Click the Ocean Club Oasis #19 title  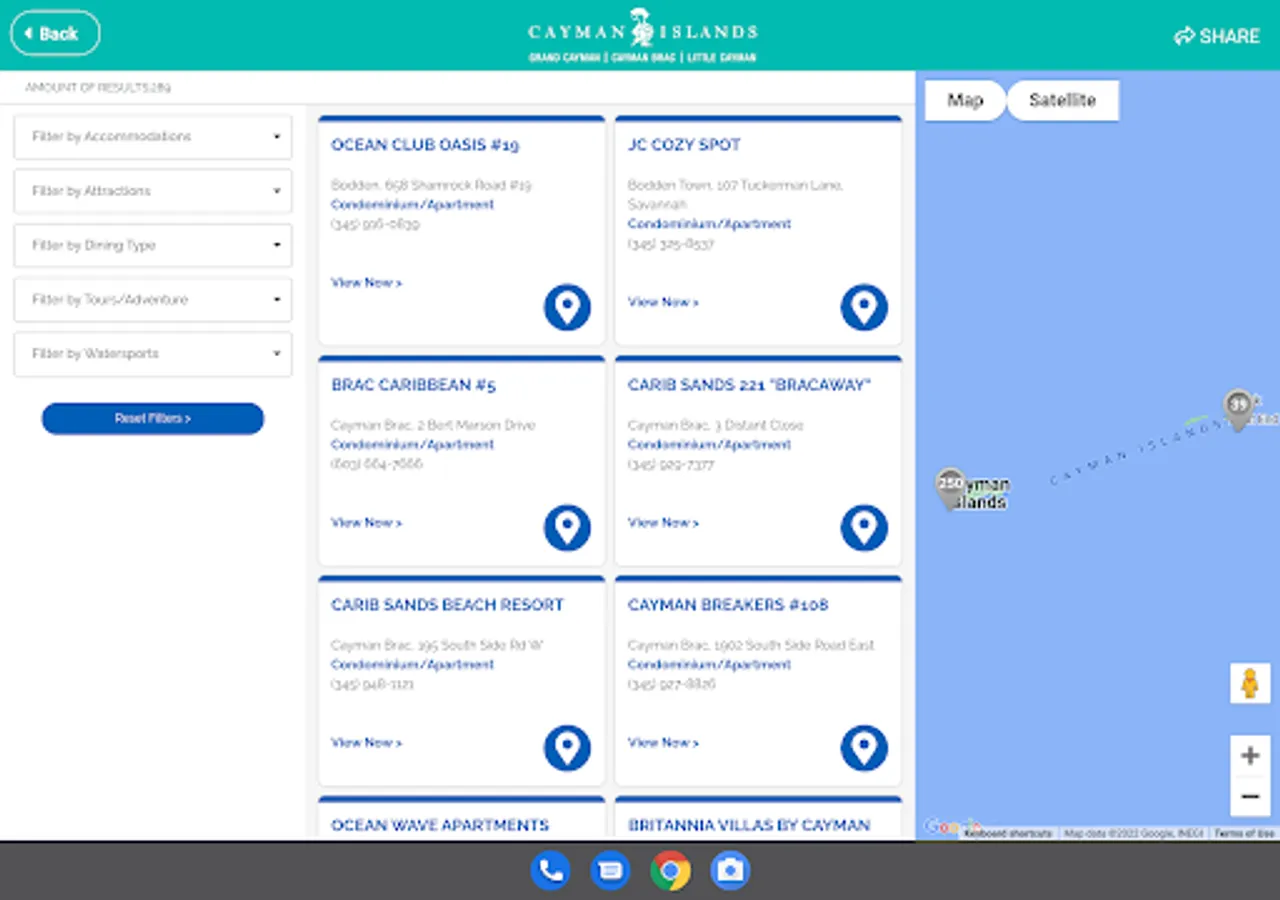point(425,145)
